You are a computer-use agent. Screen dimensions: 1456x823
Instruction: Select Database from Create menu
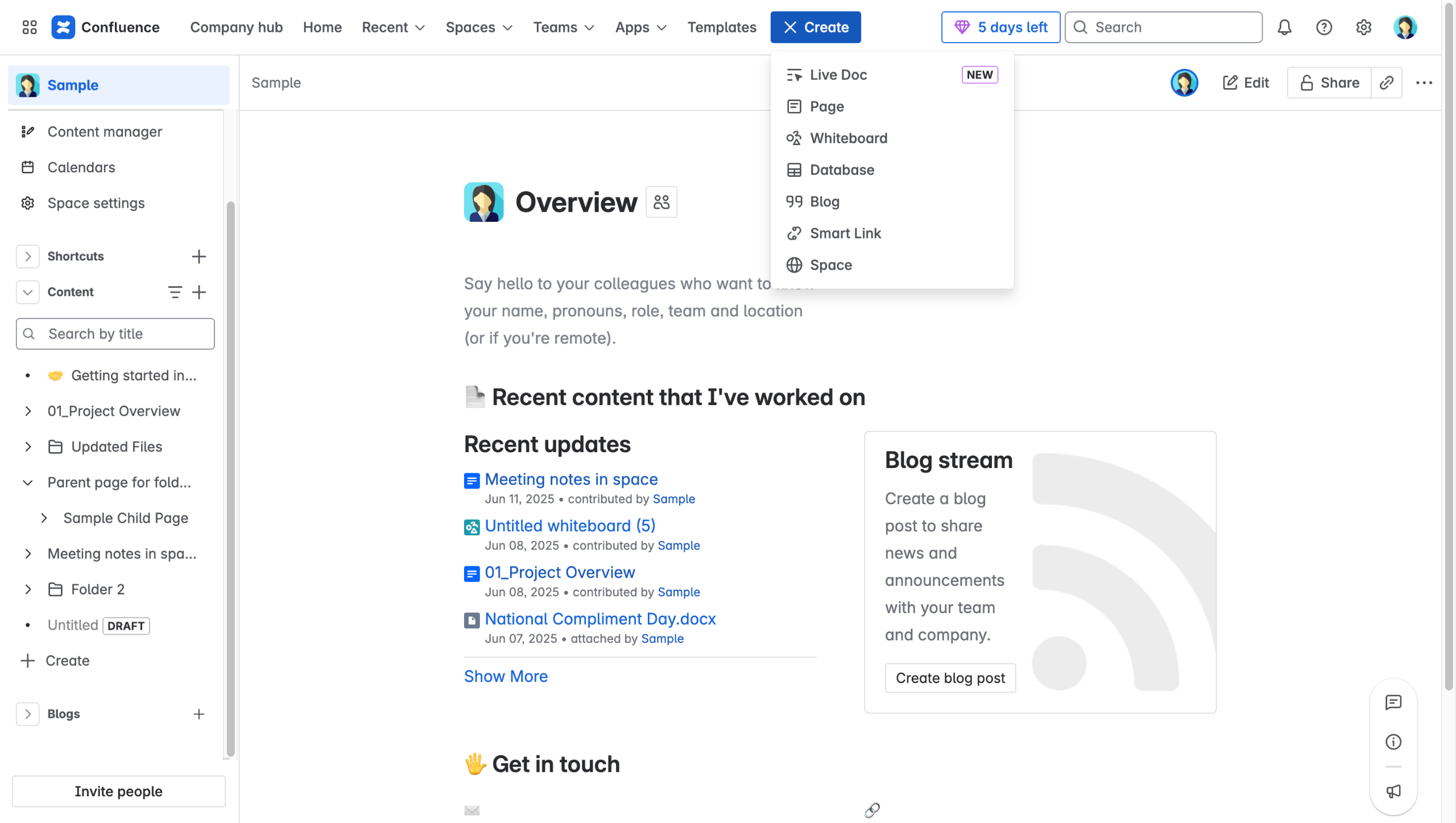[892, 170]
